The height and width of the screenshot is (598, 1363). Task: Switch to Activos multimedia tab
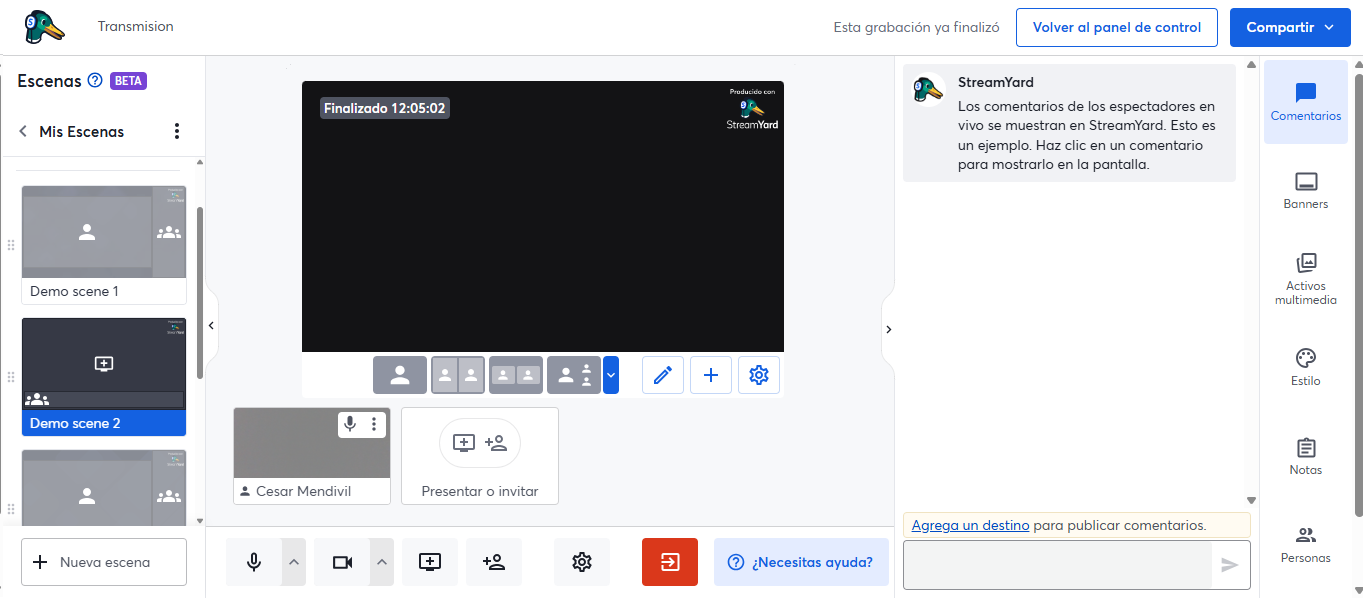click(1305, 278)
